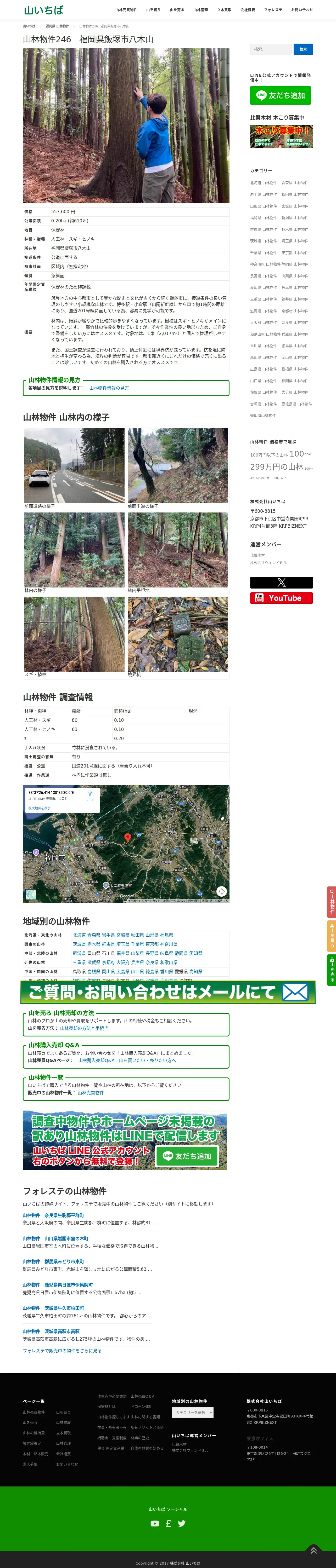Image resolution: width=336 pixels, height=1568 pixels.
Task: Open 奈良県生駒郡平群町 property listing link
Action: click(x=54, y=1215)
